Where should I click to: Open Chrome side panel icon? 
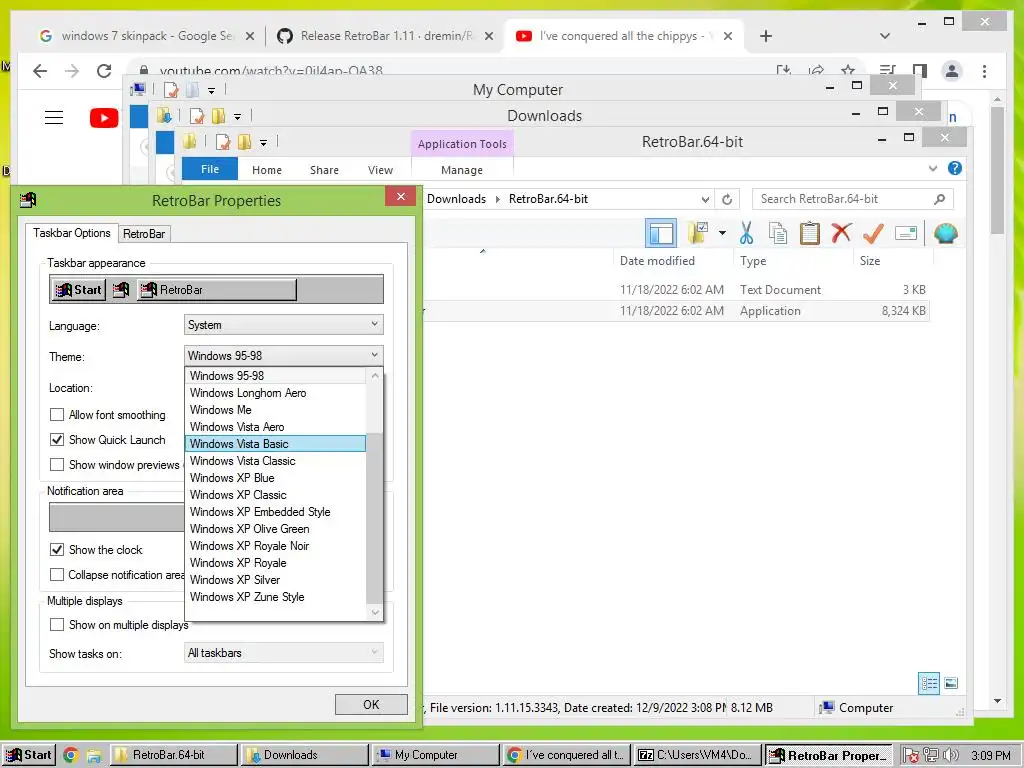point(920,71)
